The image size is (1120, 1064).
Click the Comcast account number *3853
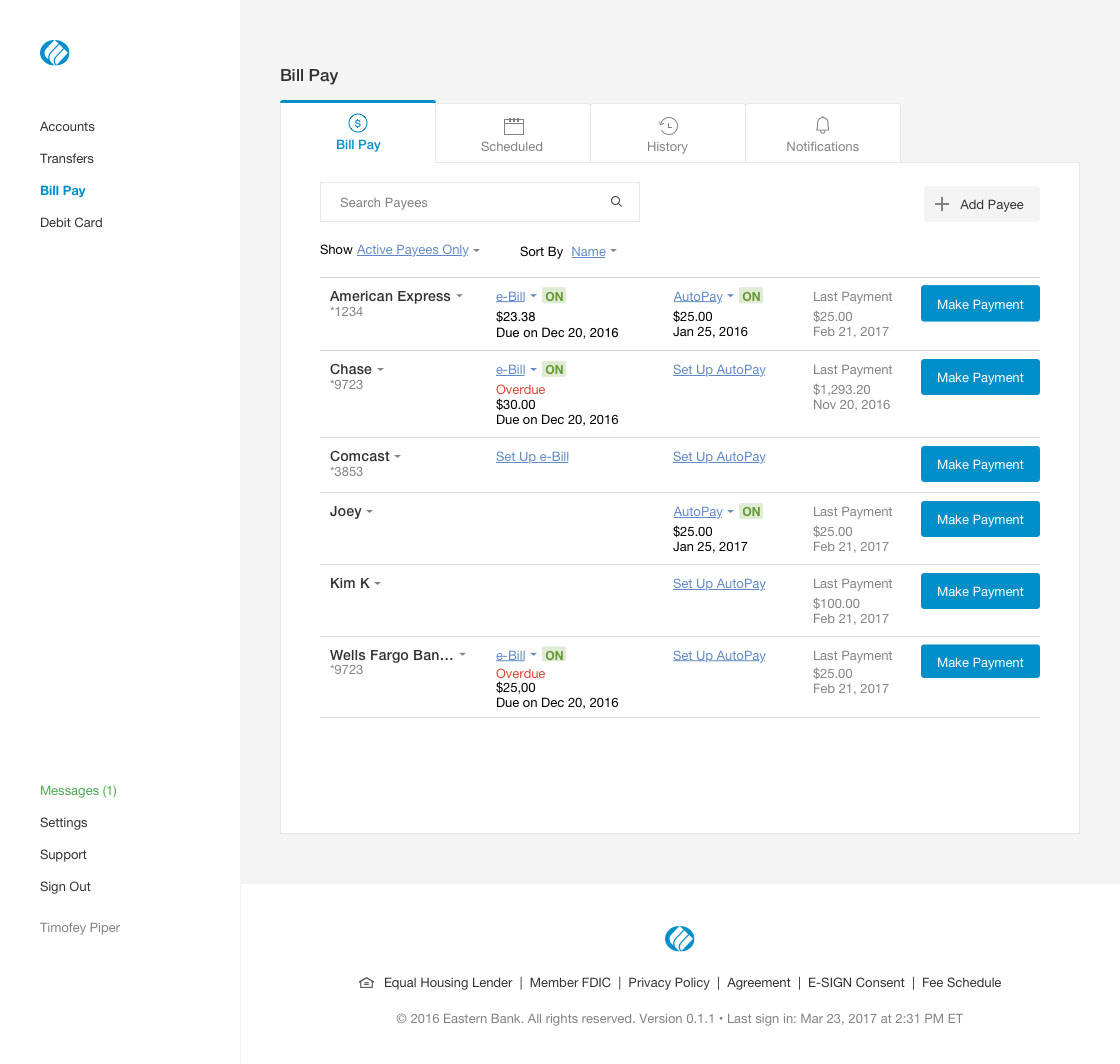coord(346,471)
